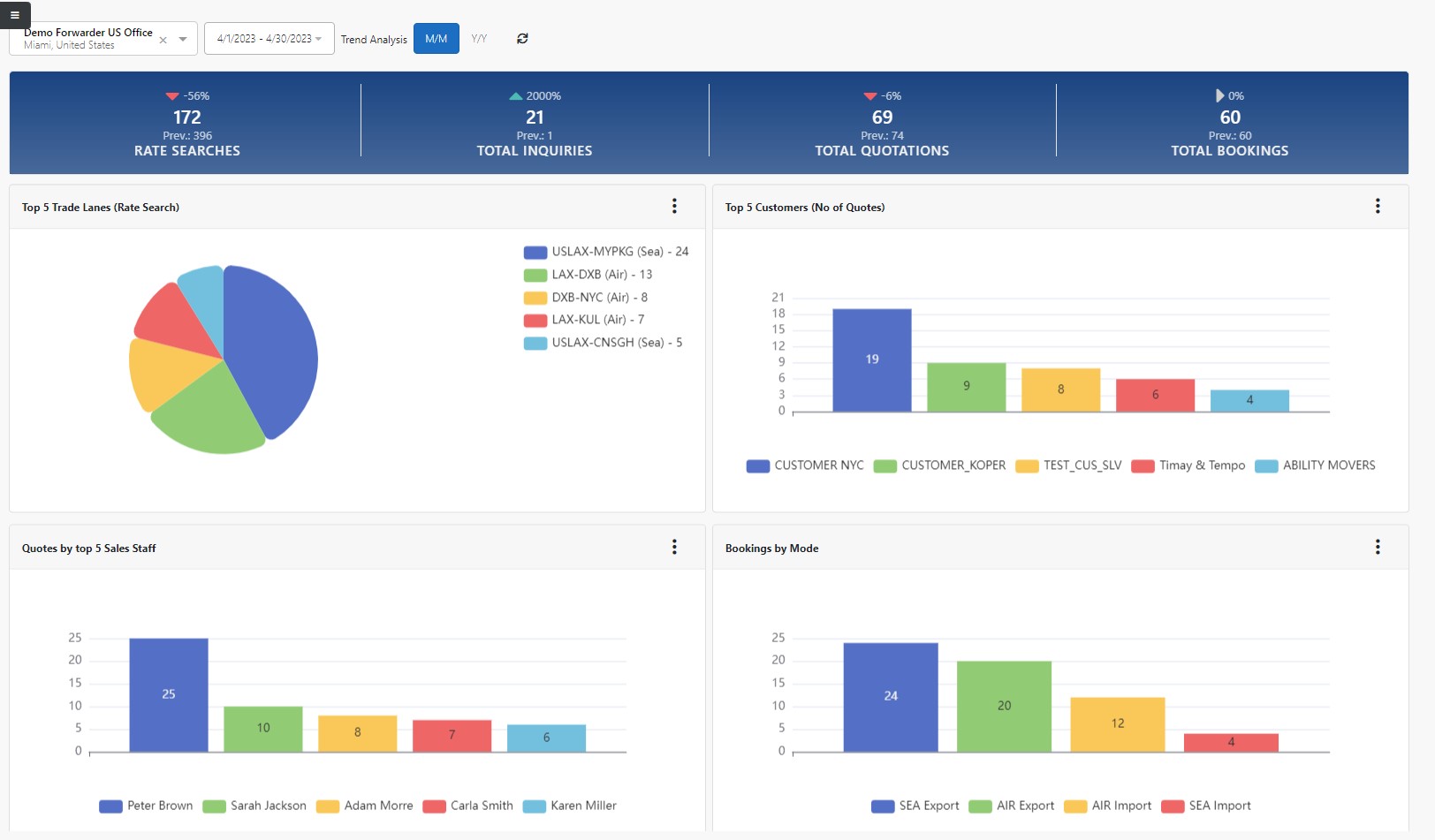This screenshot has width=1435, height=840.
Task: Click the CUSTOMER NYC bar in the quotes chart
Action: click(871, 358)
